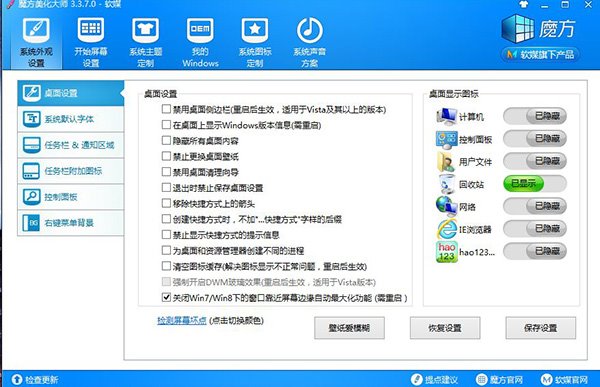Check 禁止更换桌面壁纸 checkbox
This screenshot has width=600, height=387.
point(166,156)
